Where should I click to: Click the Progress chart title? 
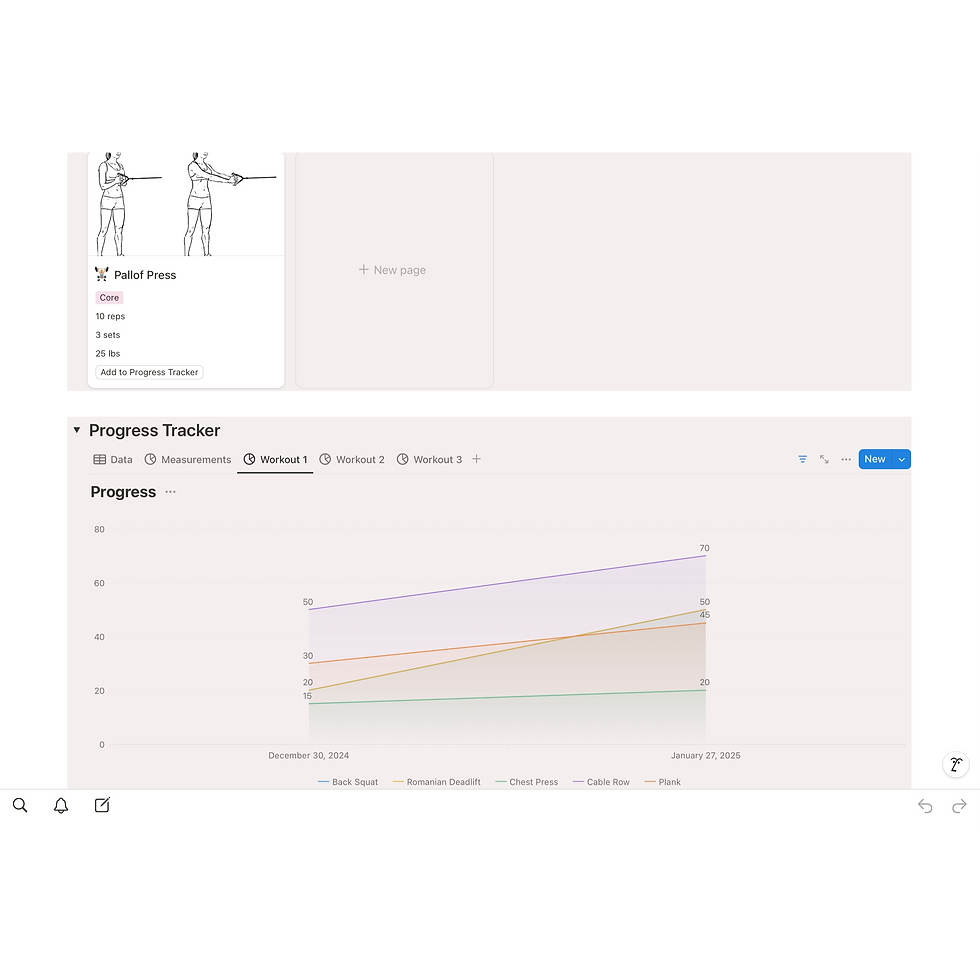click(123, 492)
